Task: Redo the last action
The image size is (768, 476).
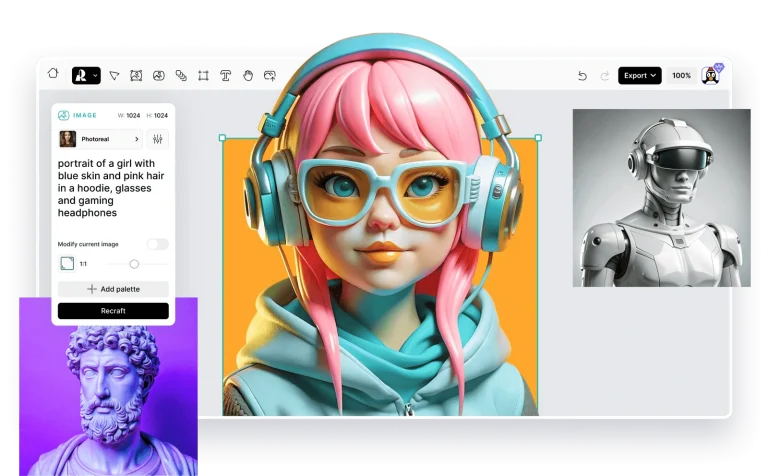Action: point(605,76)
